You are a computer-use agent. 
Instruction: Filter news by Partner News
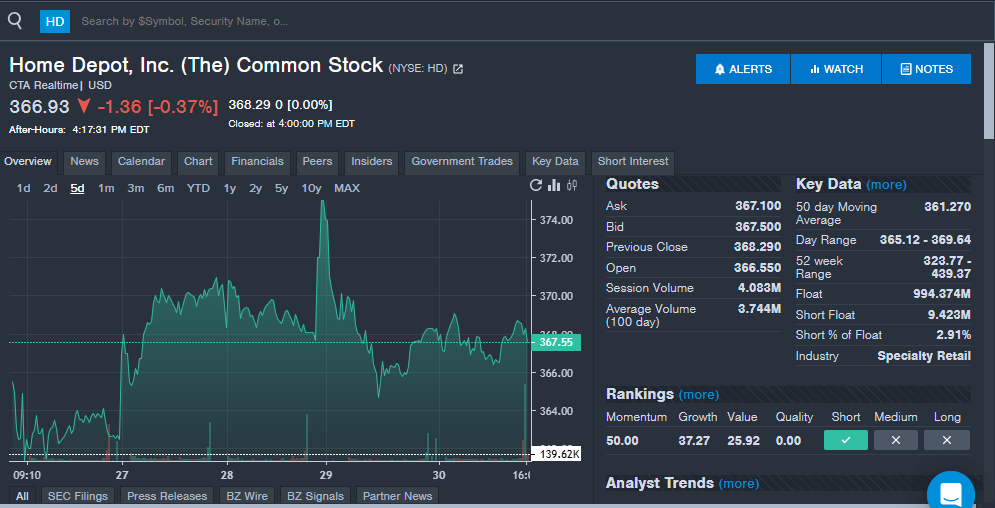click(x=397, y=496)
